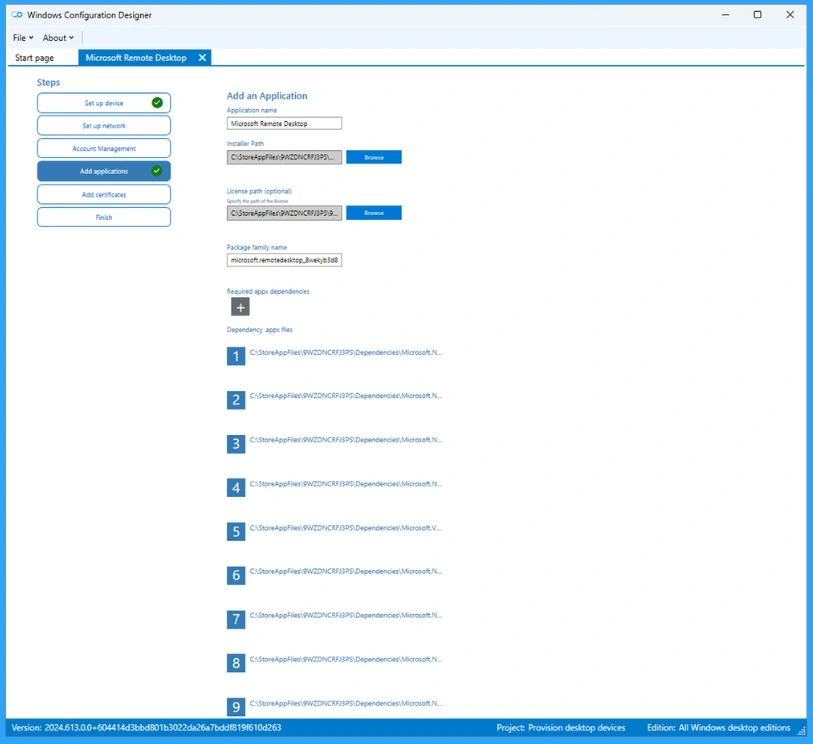Go to the Set up network step
The width and height of the screenshot is (813, 744).
pos(104,125)
